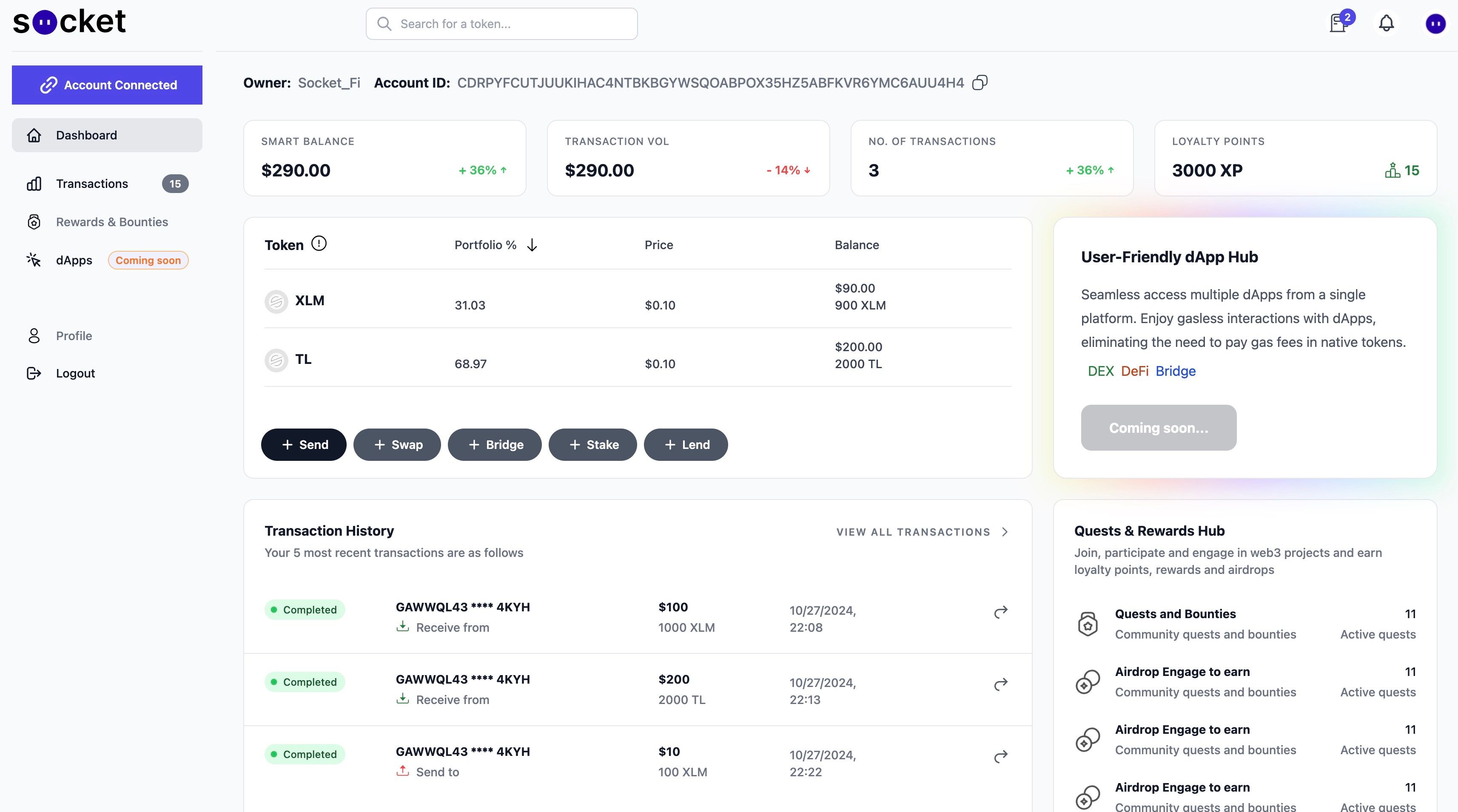Click the Dashboard home icon

(34, 135)
